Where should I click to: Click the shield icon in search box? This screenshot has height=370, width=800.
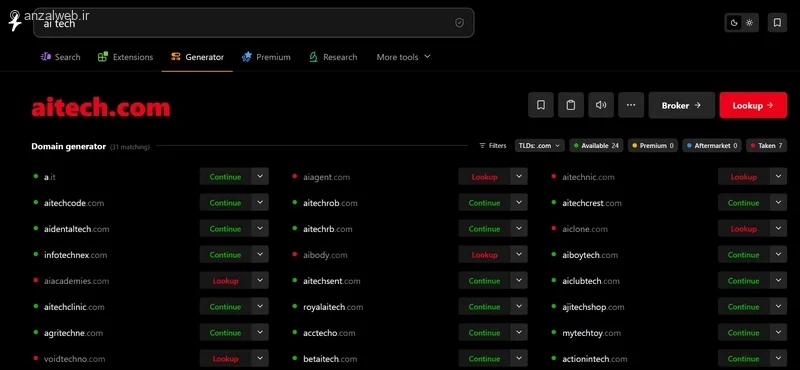[459, 23]
